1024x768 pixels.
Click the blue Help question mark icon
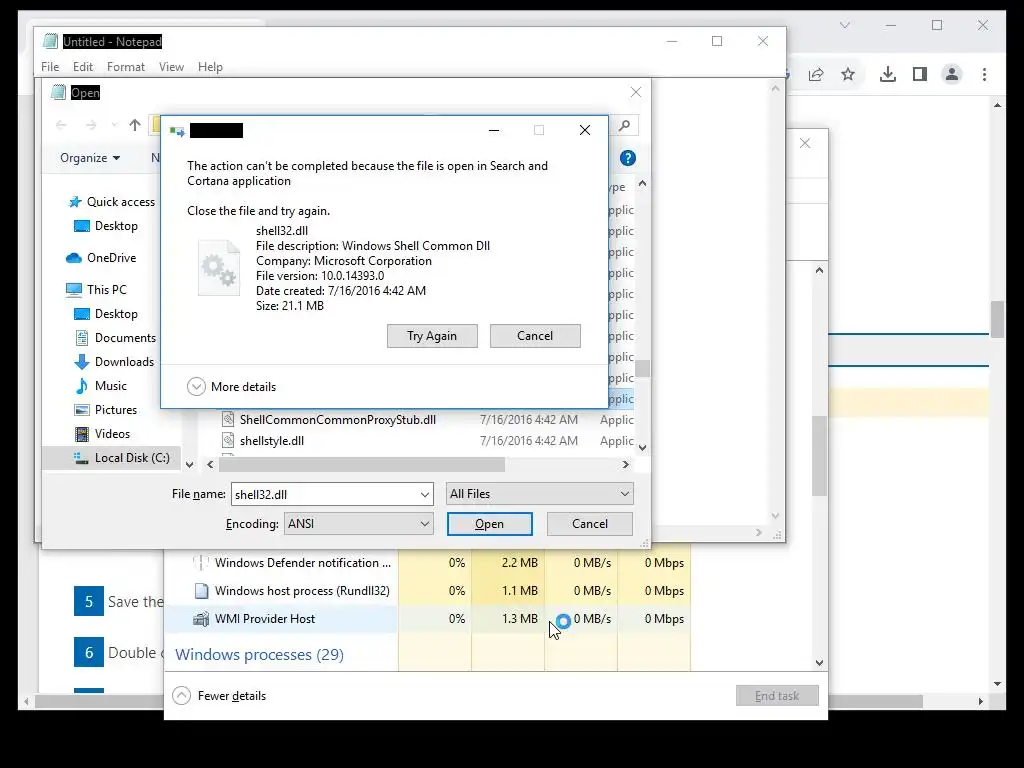pos(628,158)
